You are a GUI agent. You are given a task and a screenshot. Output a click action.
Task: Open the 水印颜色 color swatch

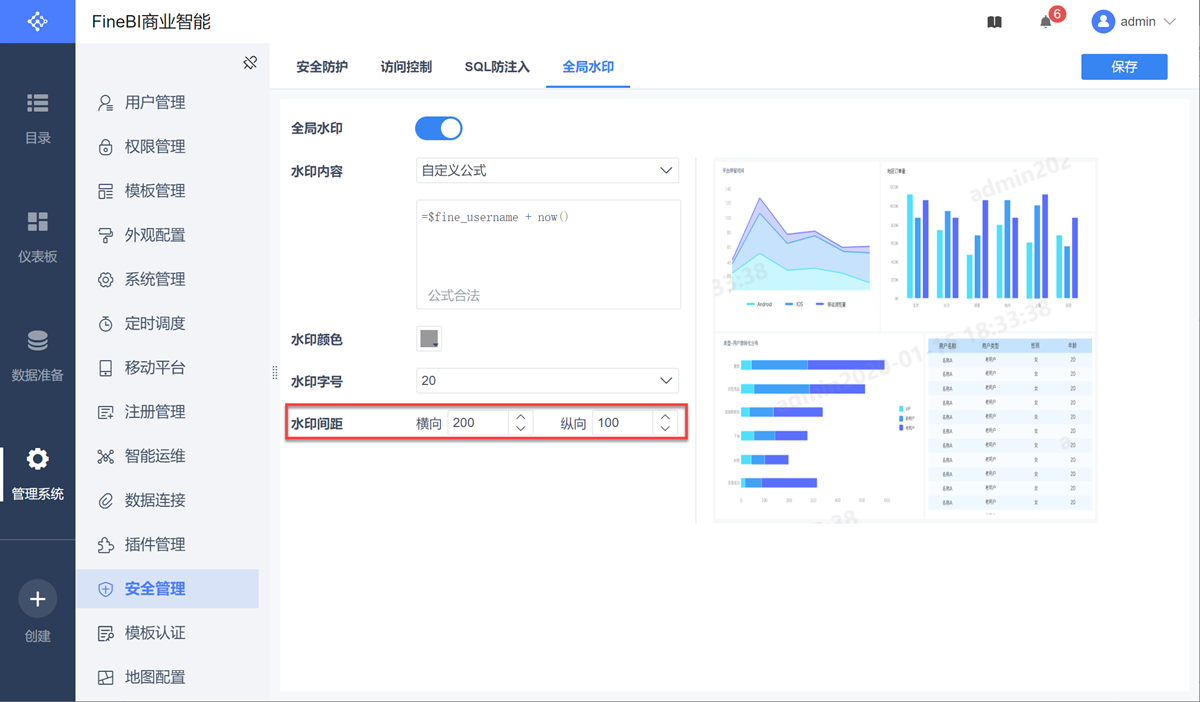click(x=429, y=339)
